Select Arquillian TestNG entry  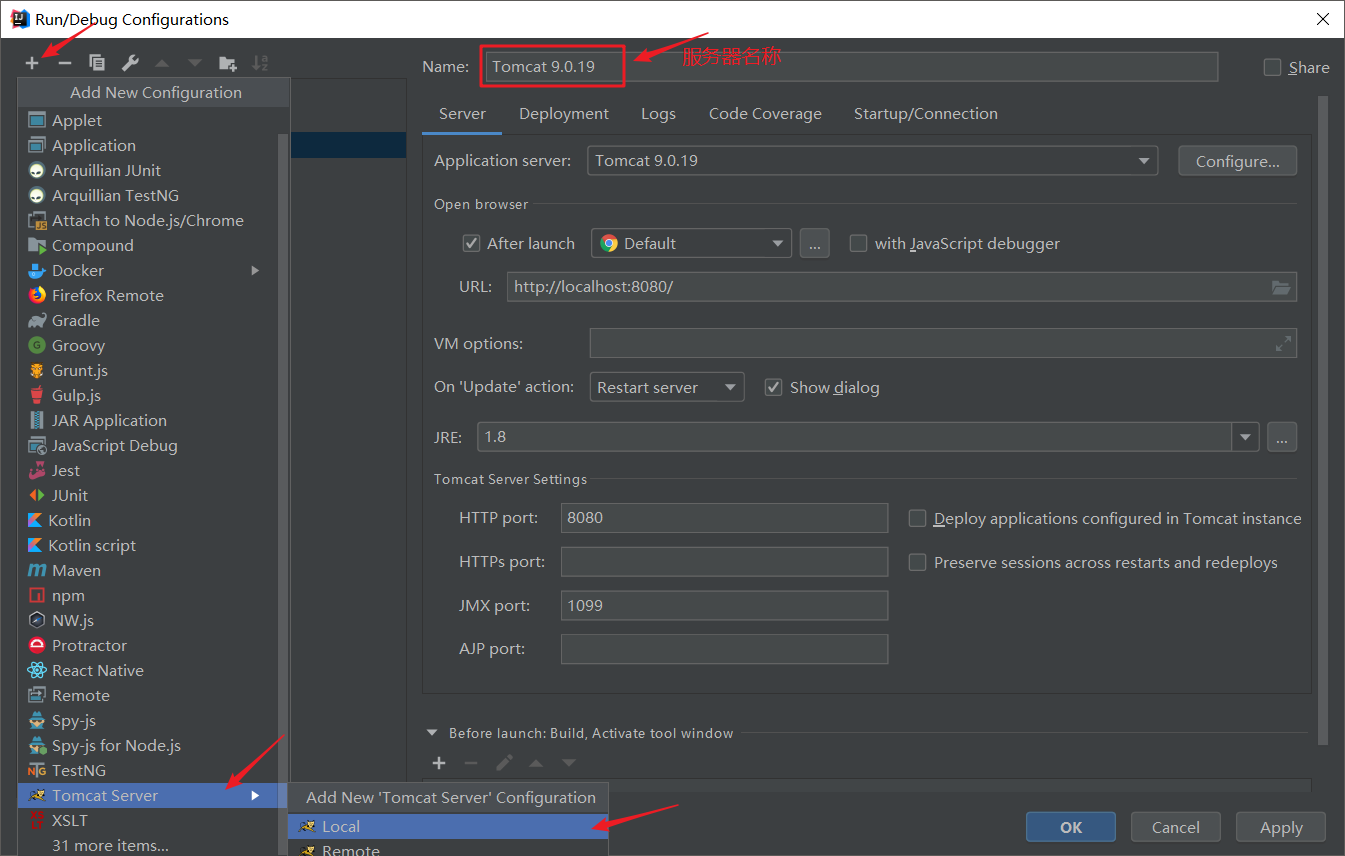point(147,195)
